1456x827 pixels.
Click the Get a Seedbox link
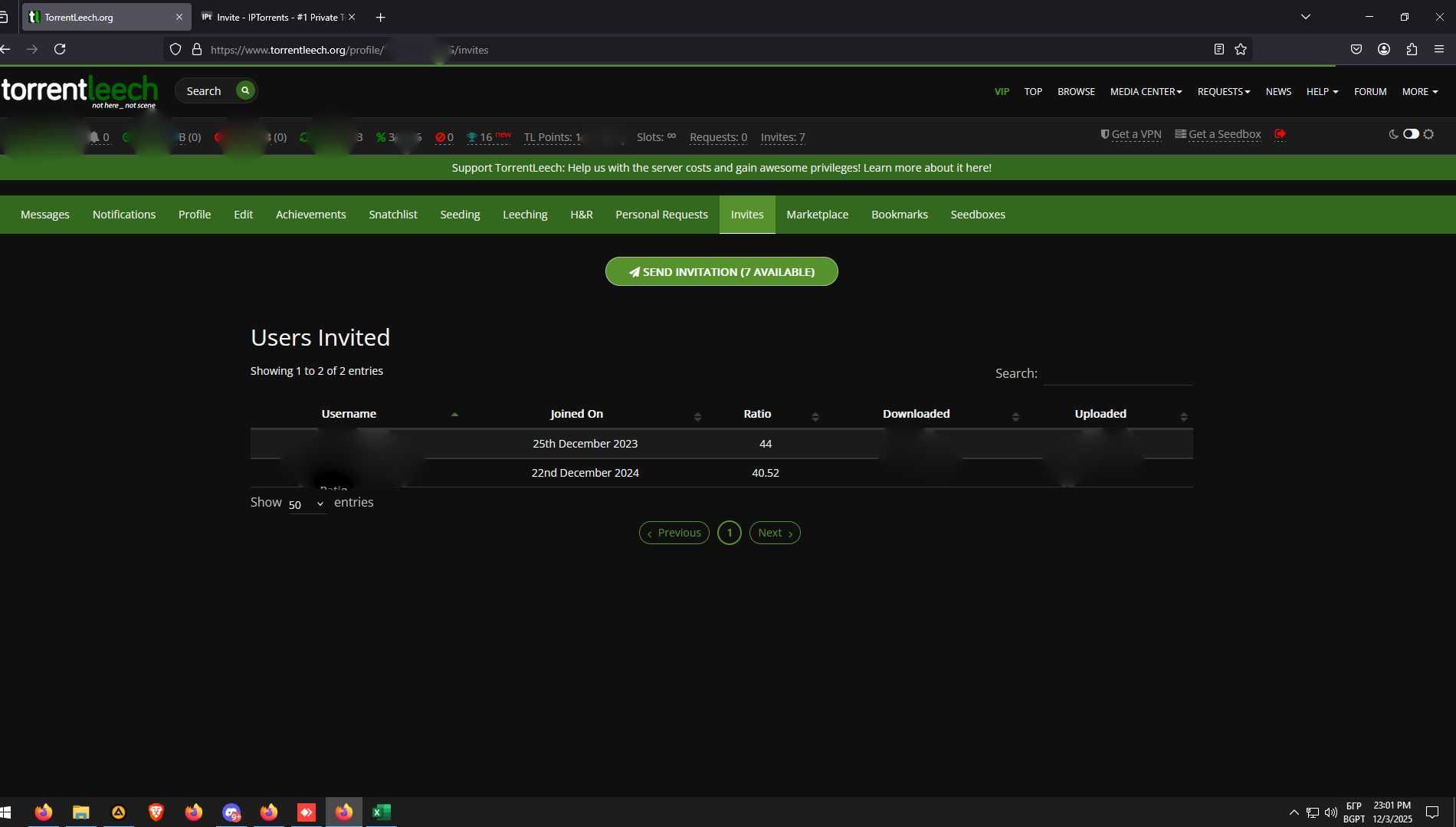(x=1218, y=134)
